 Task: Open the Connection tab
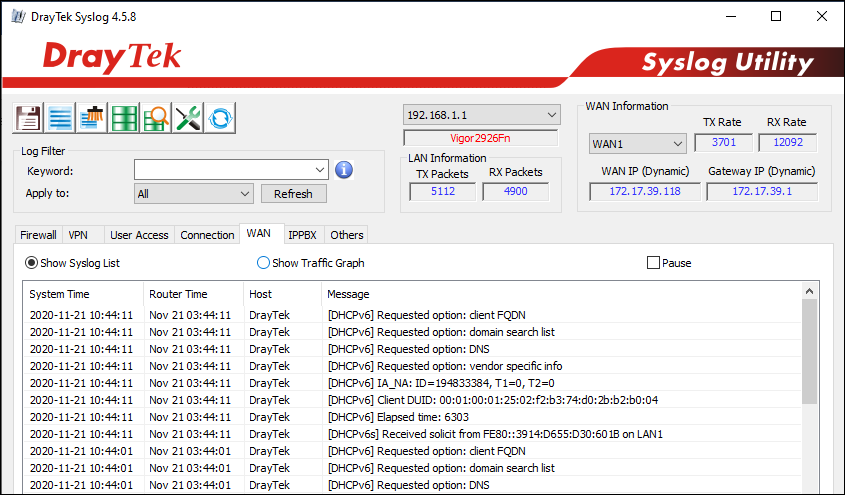point(207,235)
